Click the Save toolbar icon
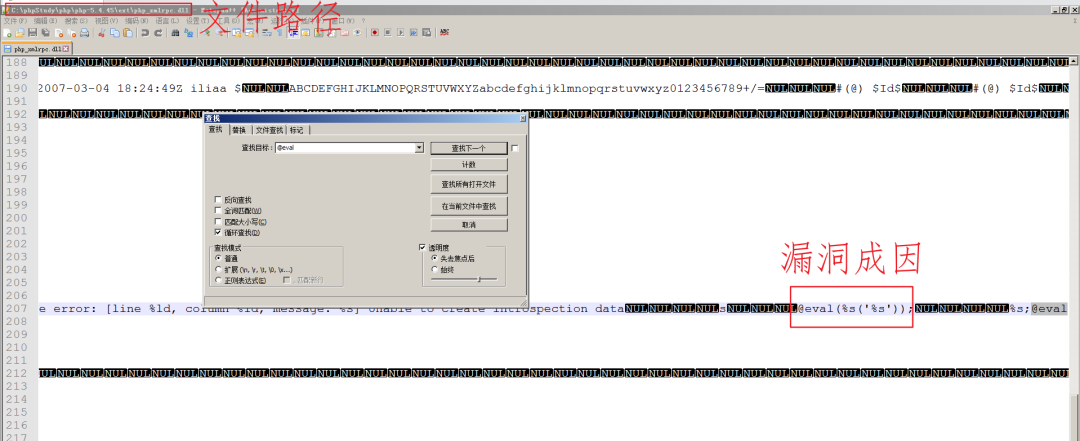The height and width of the screenshot is (441, 1080). pyautogui.click(x=32, y=32)
